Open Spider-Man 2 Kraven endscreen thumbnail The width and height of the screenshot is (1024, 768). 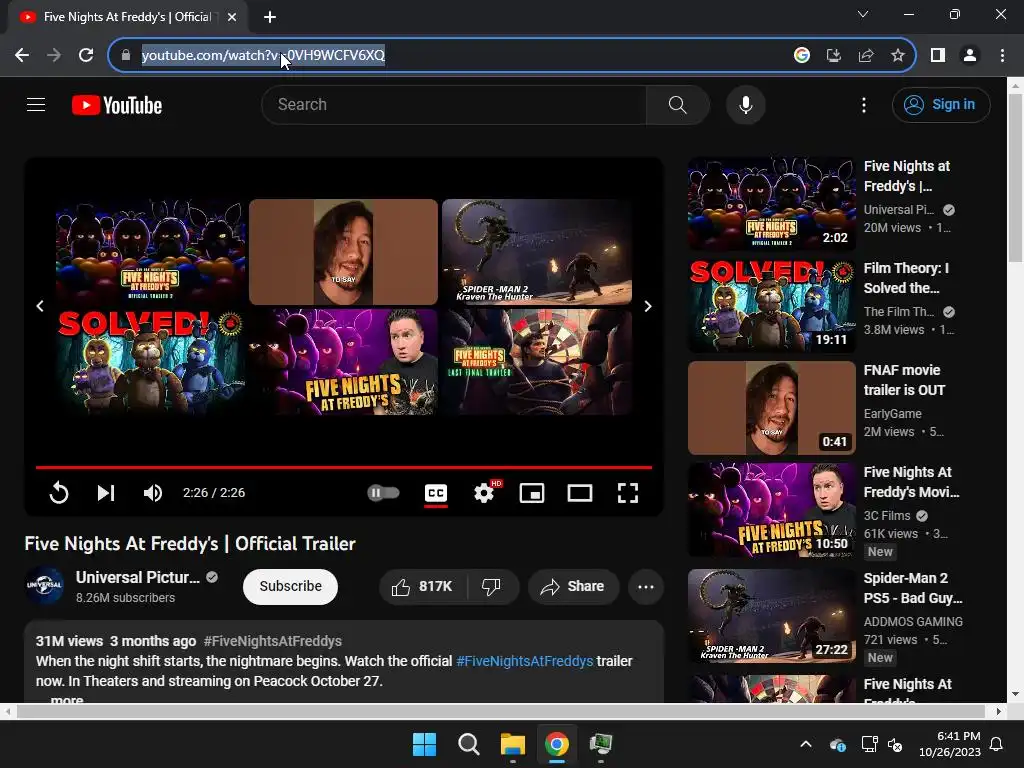pyautogui.click(x=537, y=251)
